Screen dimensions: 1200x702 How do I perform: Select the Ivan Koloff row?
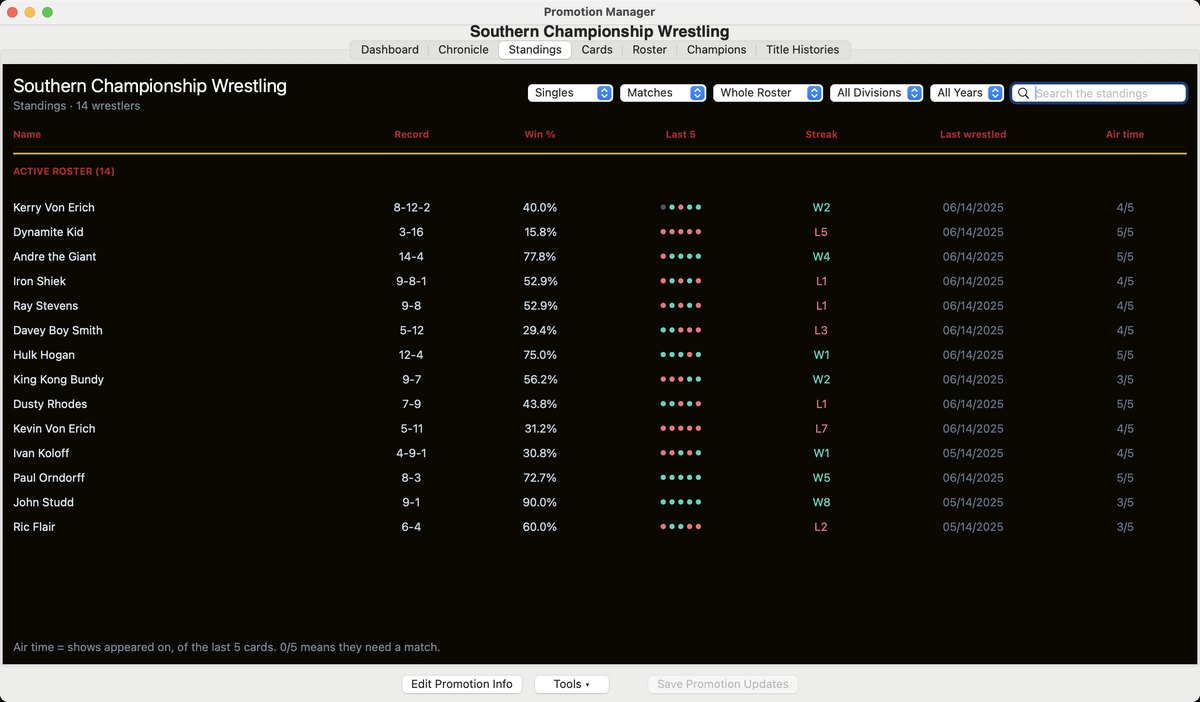(x=599, y=453)
